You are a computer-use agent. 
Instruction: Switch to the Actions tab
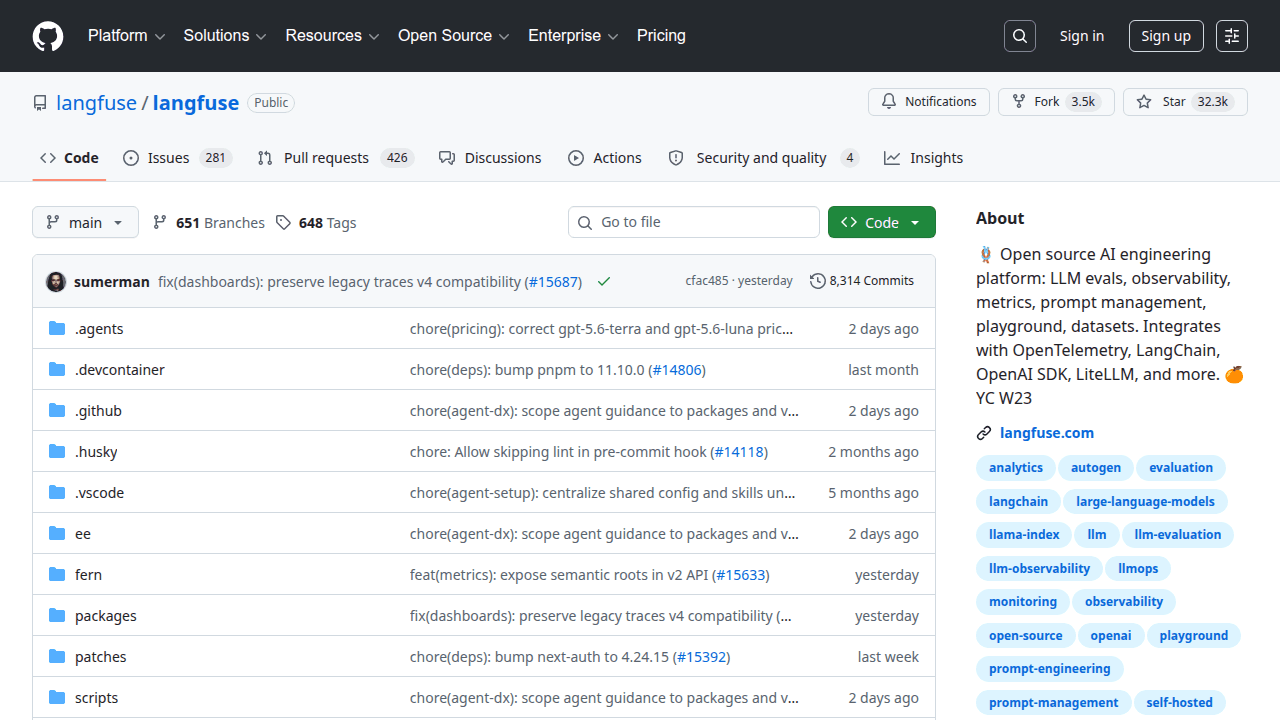click(x=605, y=158)
